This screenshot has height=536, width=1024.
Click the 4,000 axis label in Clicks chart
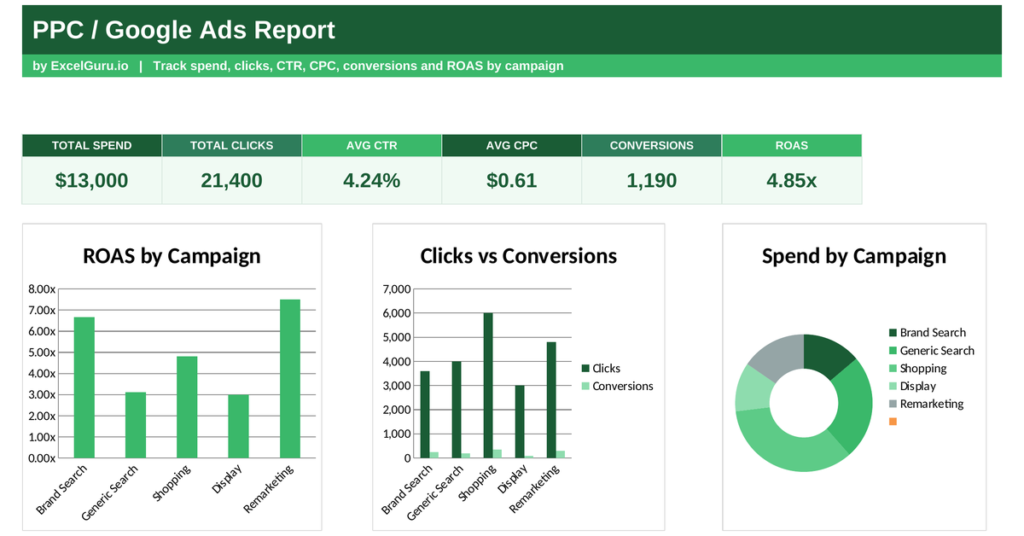(397, 362)
